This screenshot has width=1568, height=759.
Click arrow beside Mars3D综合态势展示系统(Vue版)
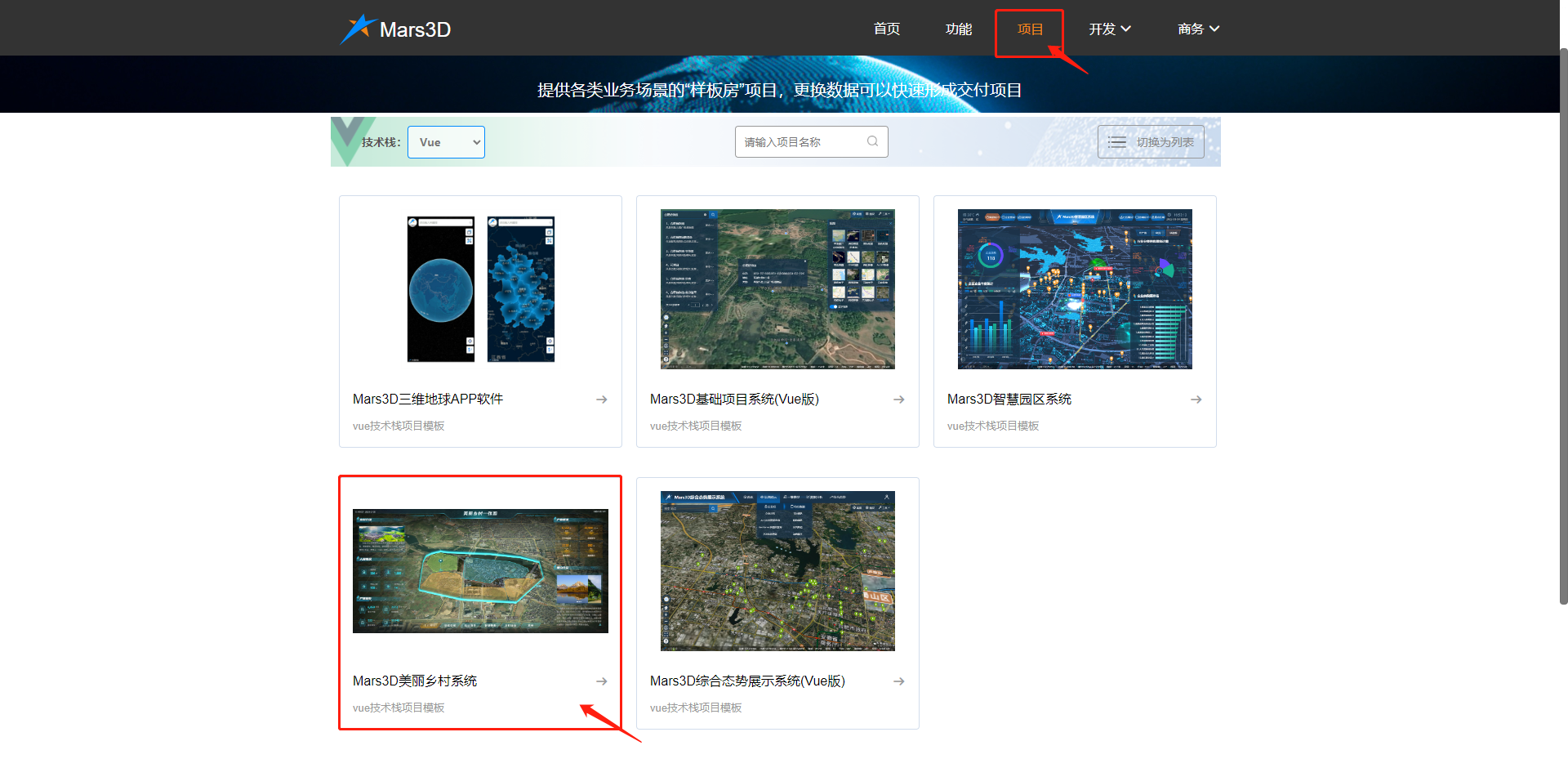point(899,681)
